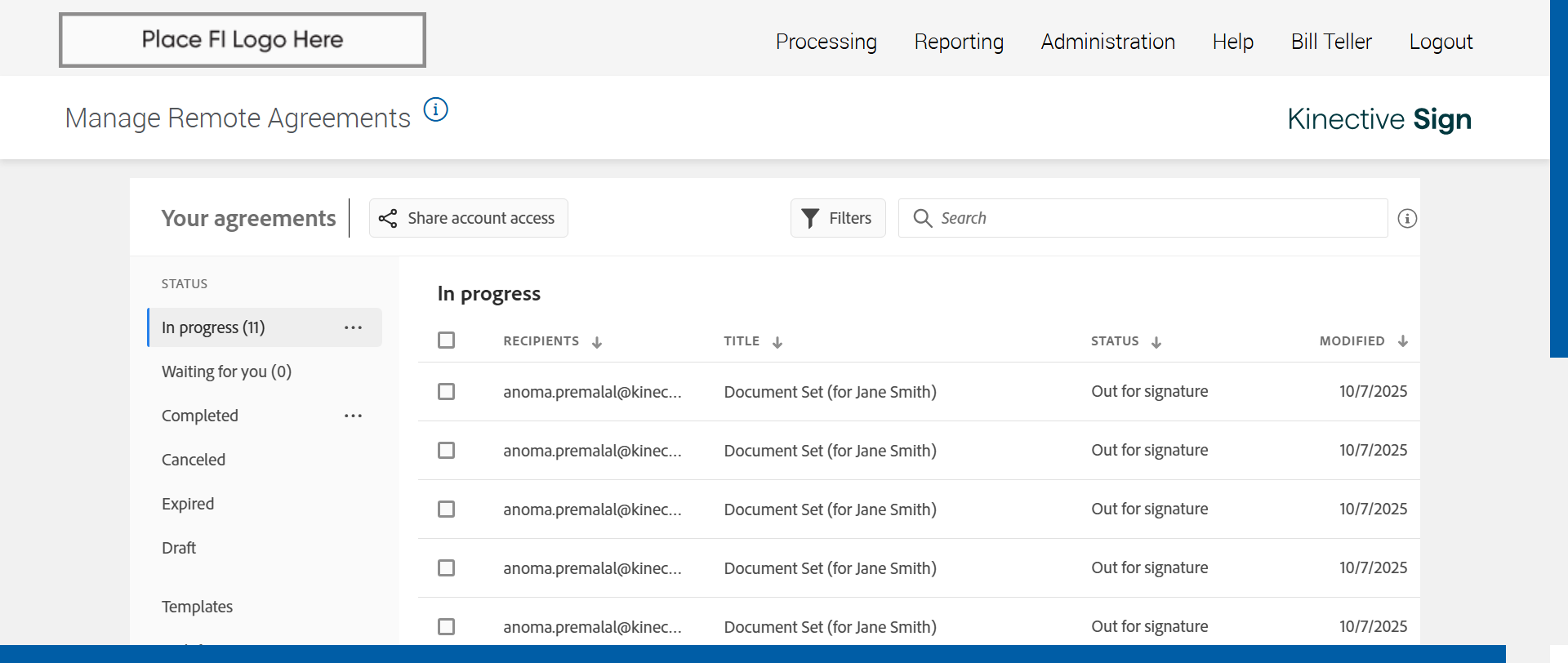
Task: Show Waiting for you agreements
Action: [226, 372]
